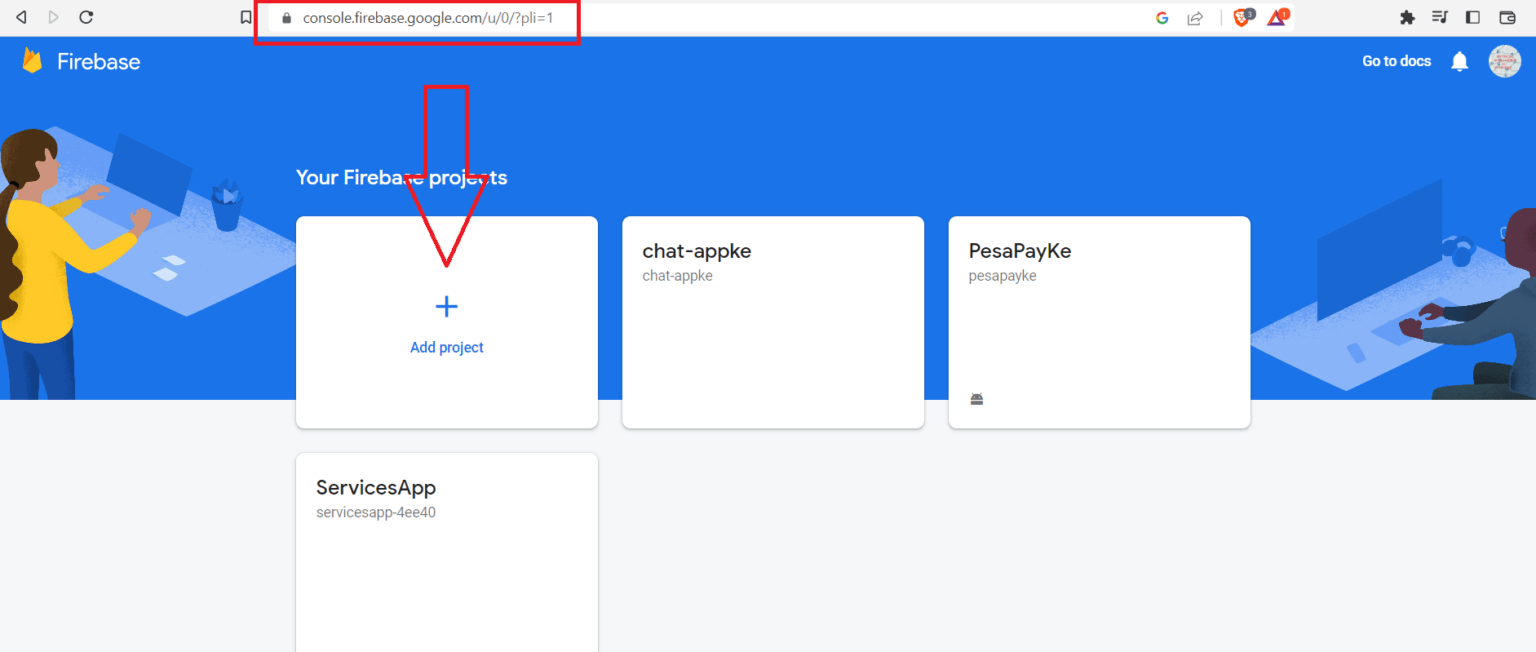The width and height of the screenshot is (1536, 652).
Task: Click the browser extensions puzzle icon
Action: (1407, 17)
